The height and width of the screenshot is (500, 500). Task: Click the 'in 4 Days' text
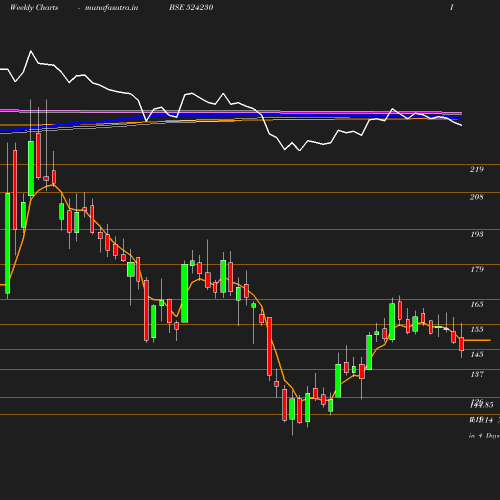[484, 436]
